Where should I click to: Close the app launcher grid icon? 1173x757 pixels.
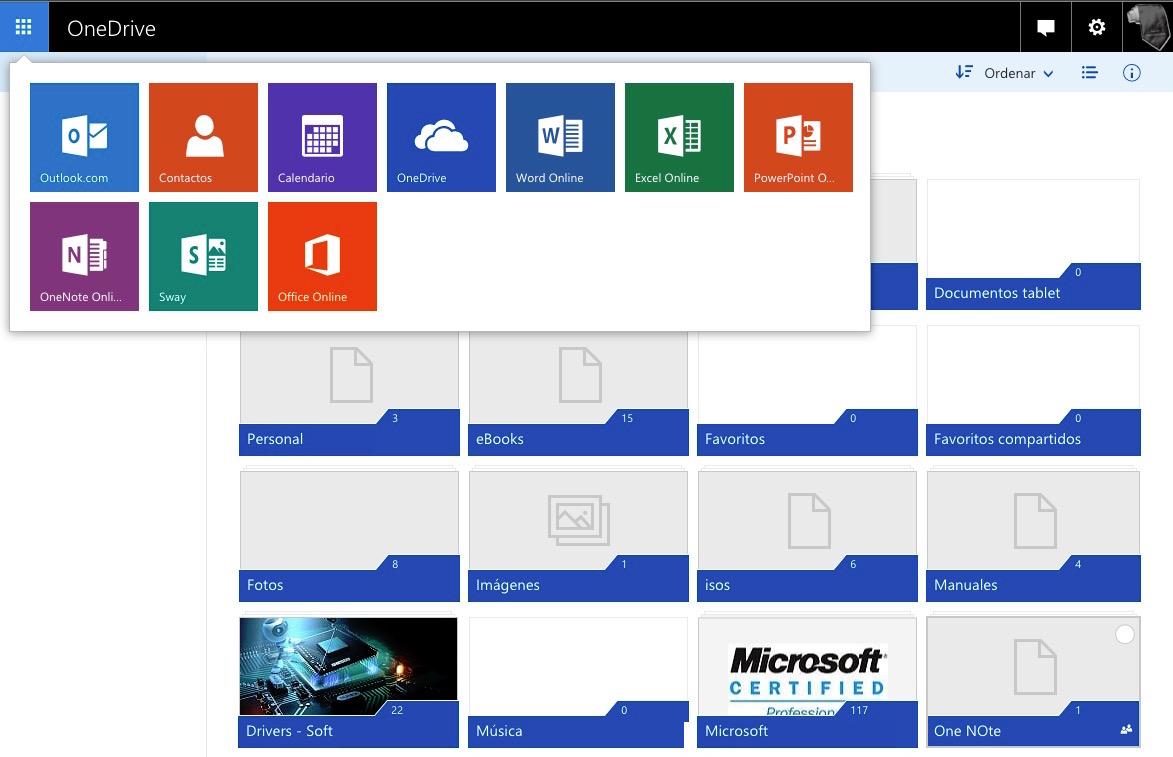tap(24, 27)
